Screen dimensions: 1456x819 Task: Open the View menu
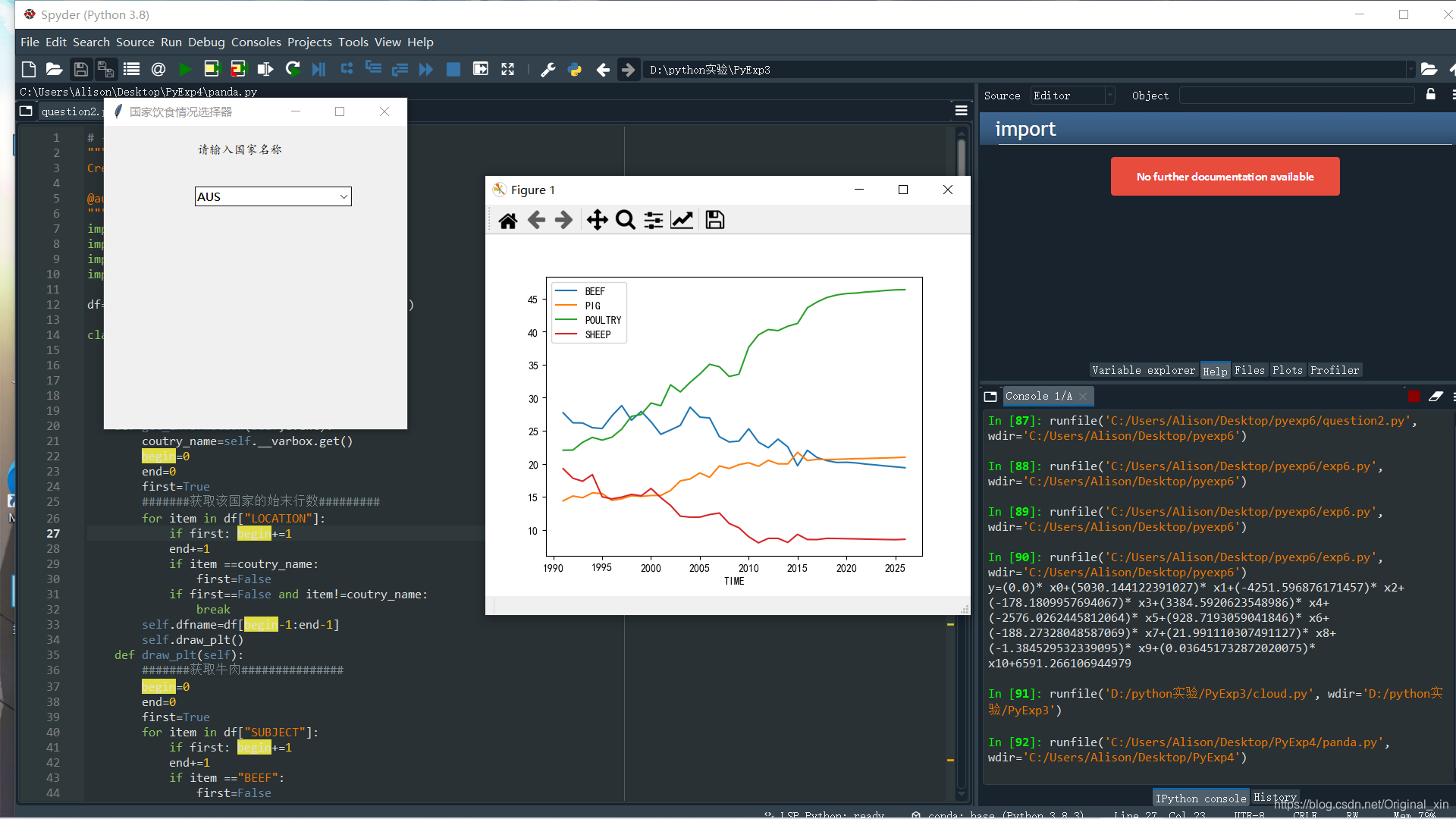click(x=388, y=42)
